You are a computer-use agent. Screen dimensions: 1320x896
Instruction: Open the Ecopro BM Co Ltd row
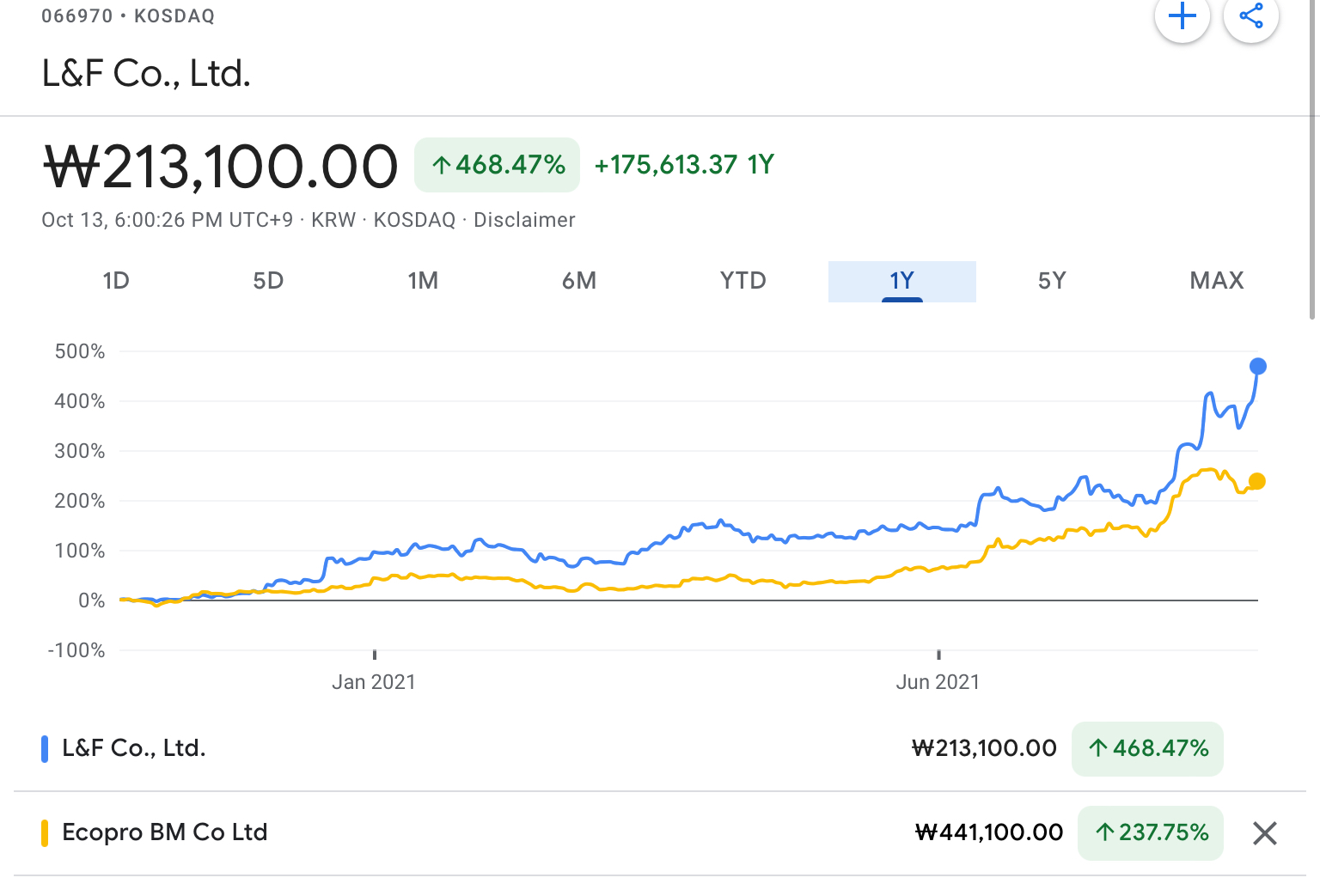pyautogui.click(x=165, y=832)
